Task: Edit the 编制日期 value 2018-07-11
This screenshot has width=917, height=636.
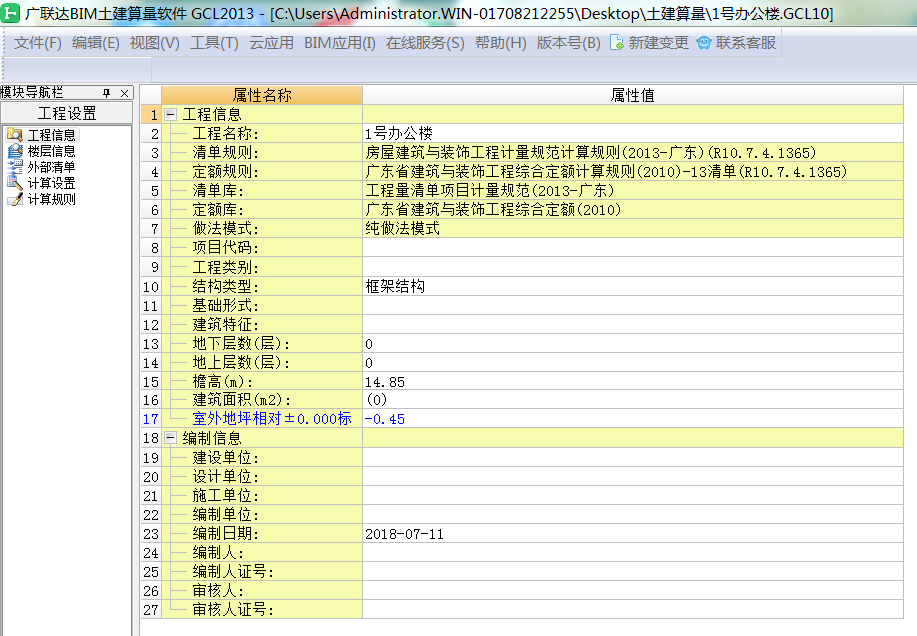Action: (633, 534)
